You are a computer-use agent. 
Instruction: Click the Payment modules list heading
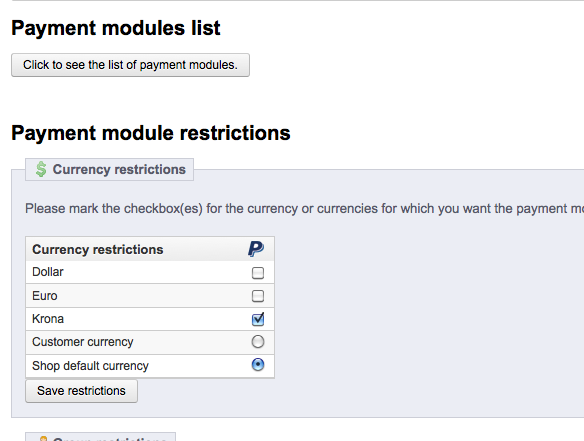click(x=116, y=28)
